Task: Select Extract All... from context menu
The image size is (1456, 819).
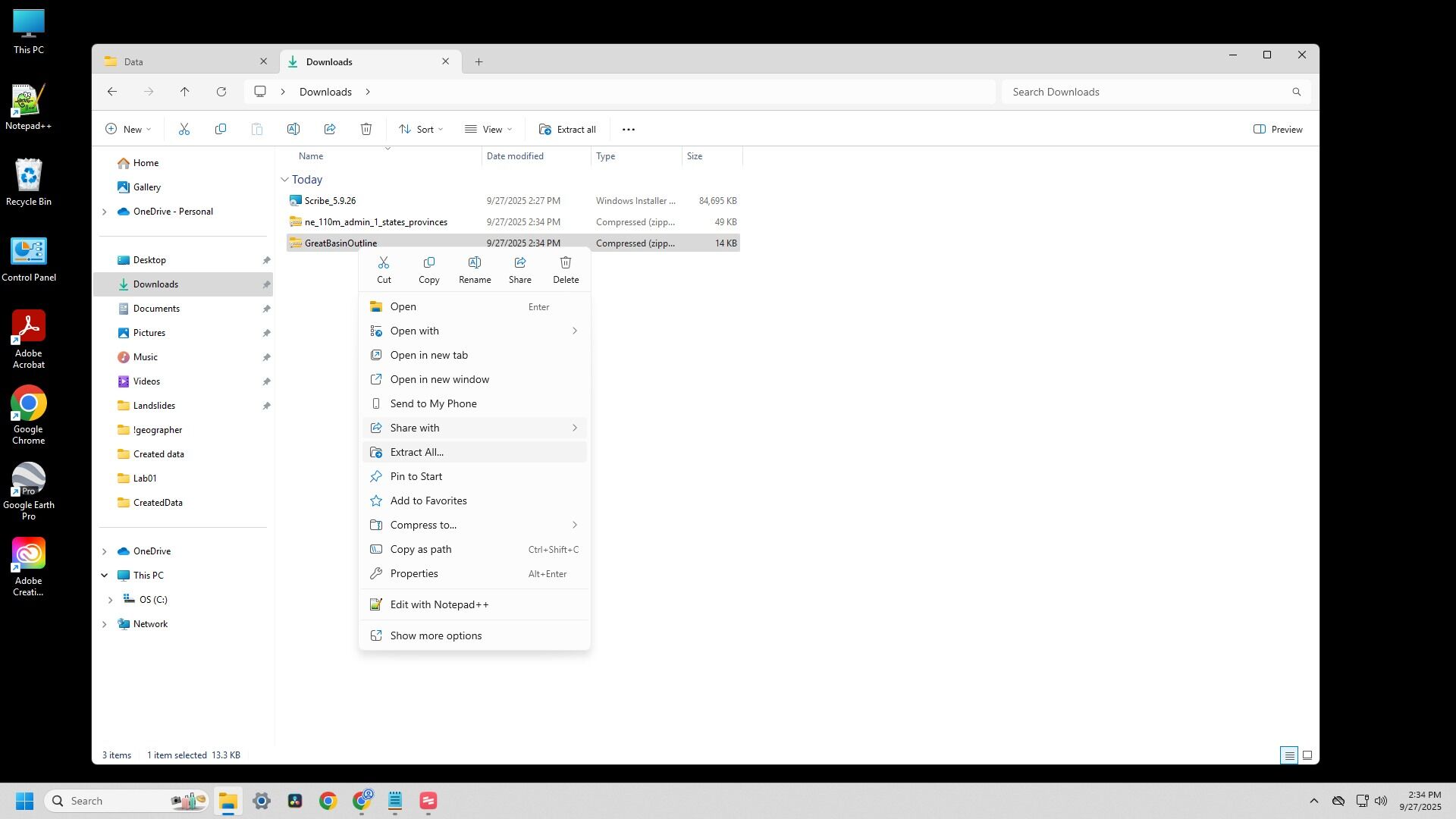Action: [417, 453]
